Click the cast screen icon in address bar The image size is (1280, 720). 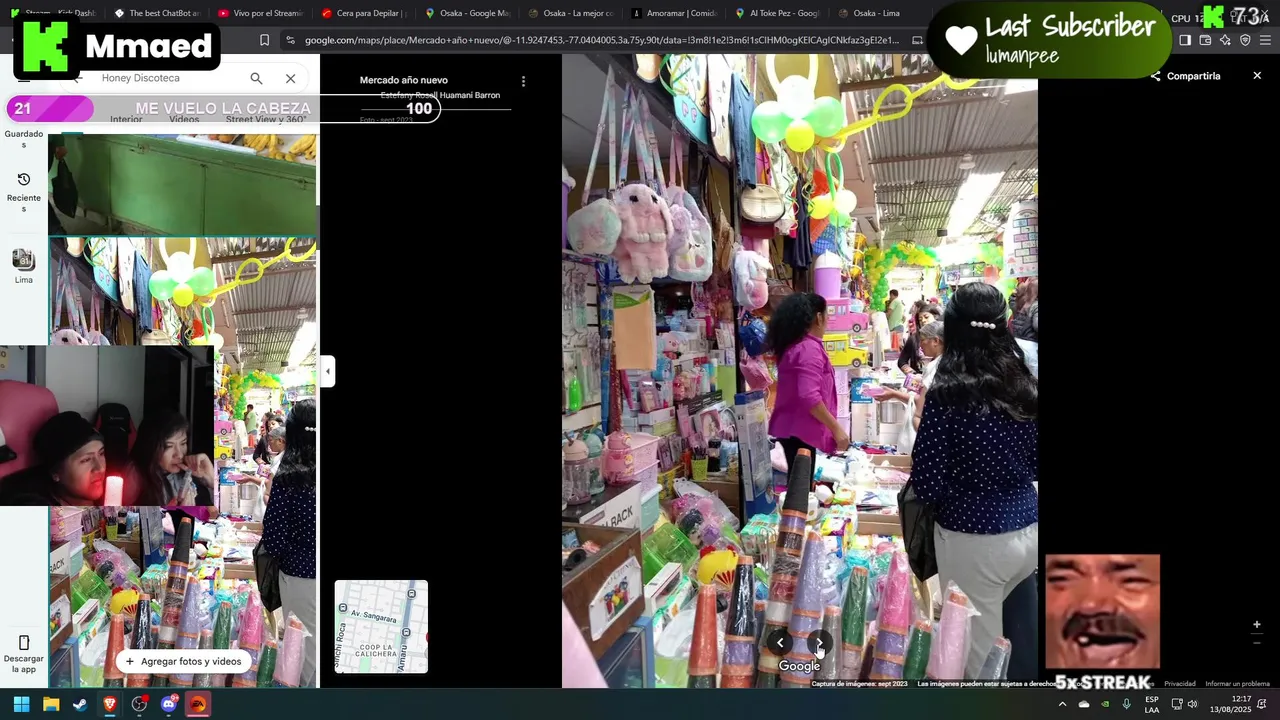coord(918,40)
